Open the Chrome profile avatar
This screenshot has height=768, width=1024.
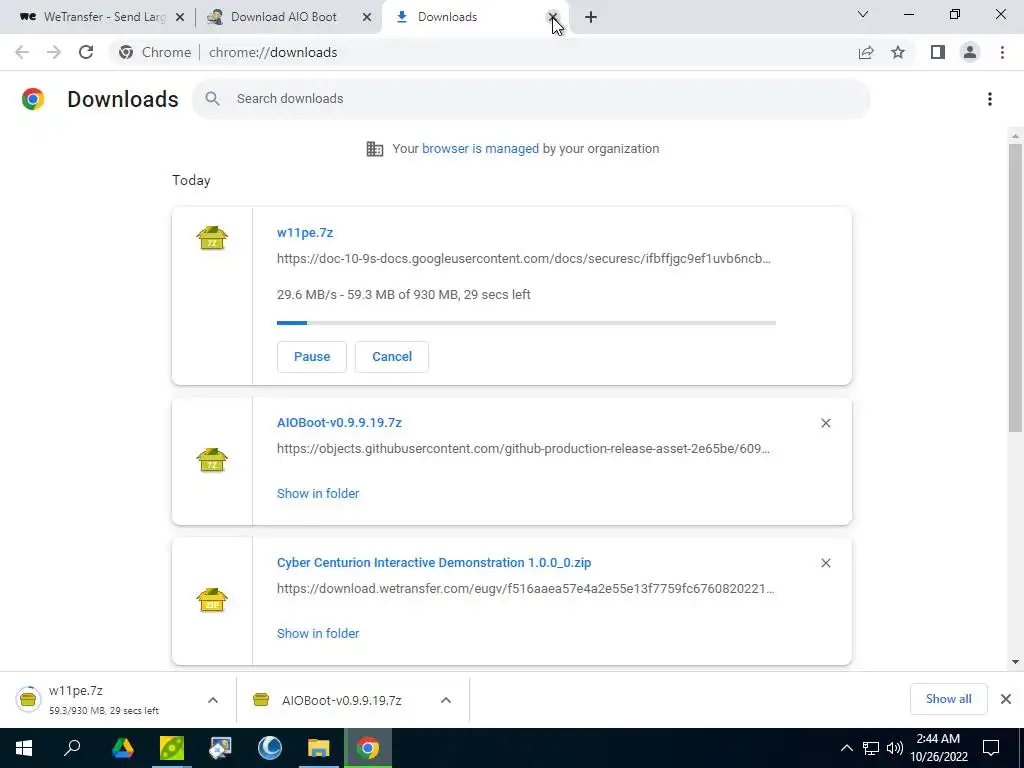click(x=970, y=52)
